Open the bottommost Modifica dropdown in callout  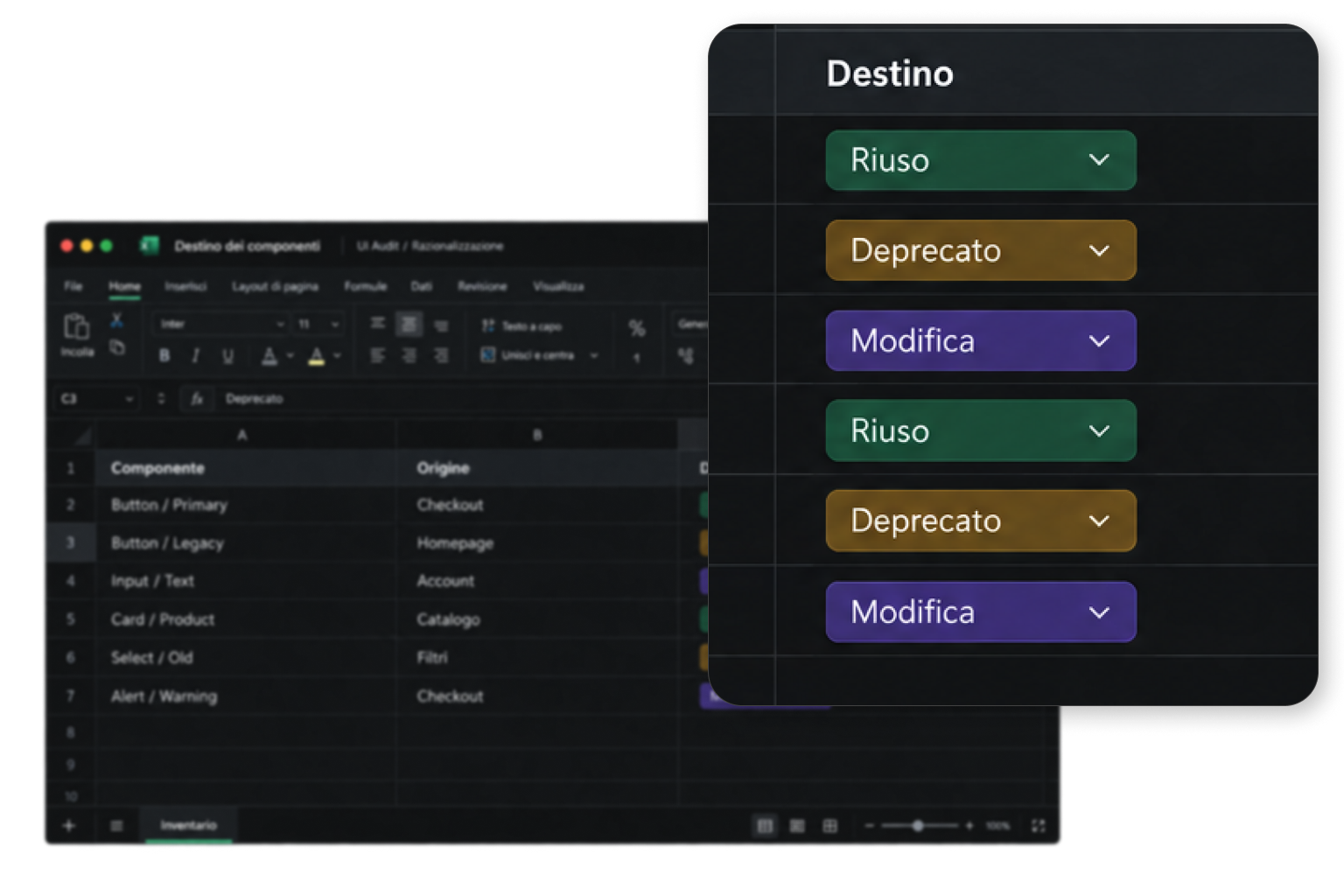pyautogui.click(x=981, y=612)
